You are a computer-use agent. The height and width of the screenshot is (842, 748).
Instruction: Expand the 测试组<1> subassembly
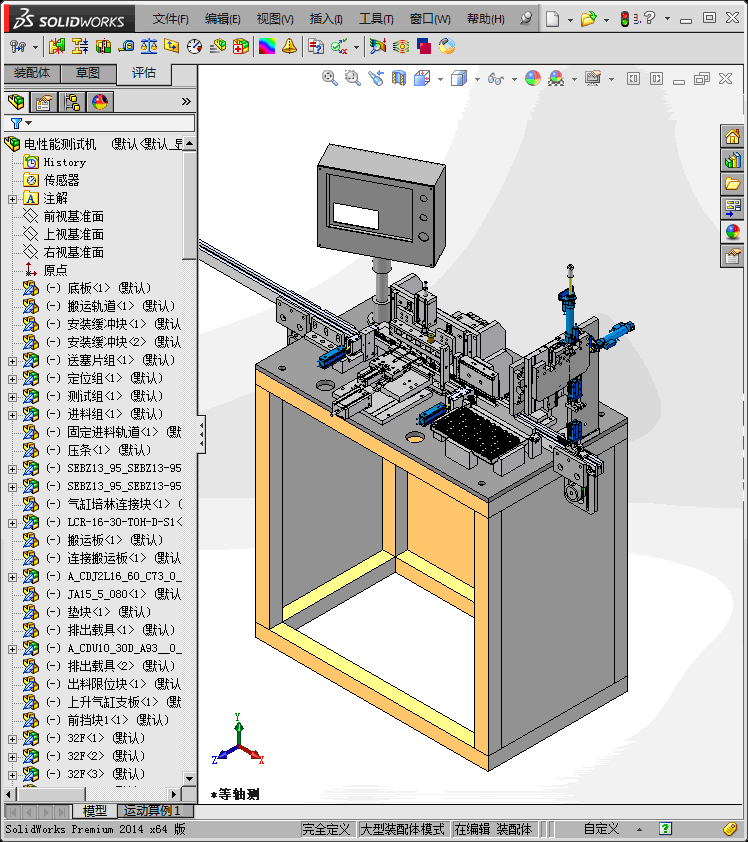(x=12, y=397)
